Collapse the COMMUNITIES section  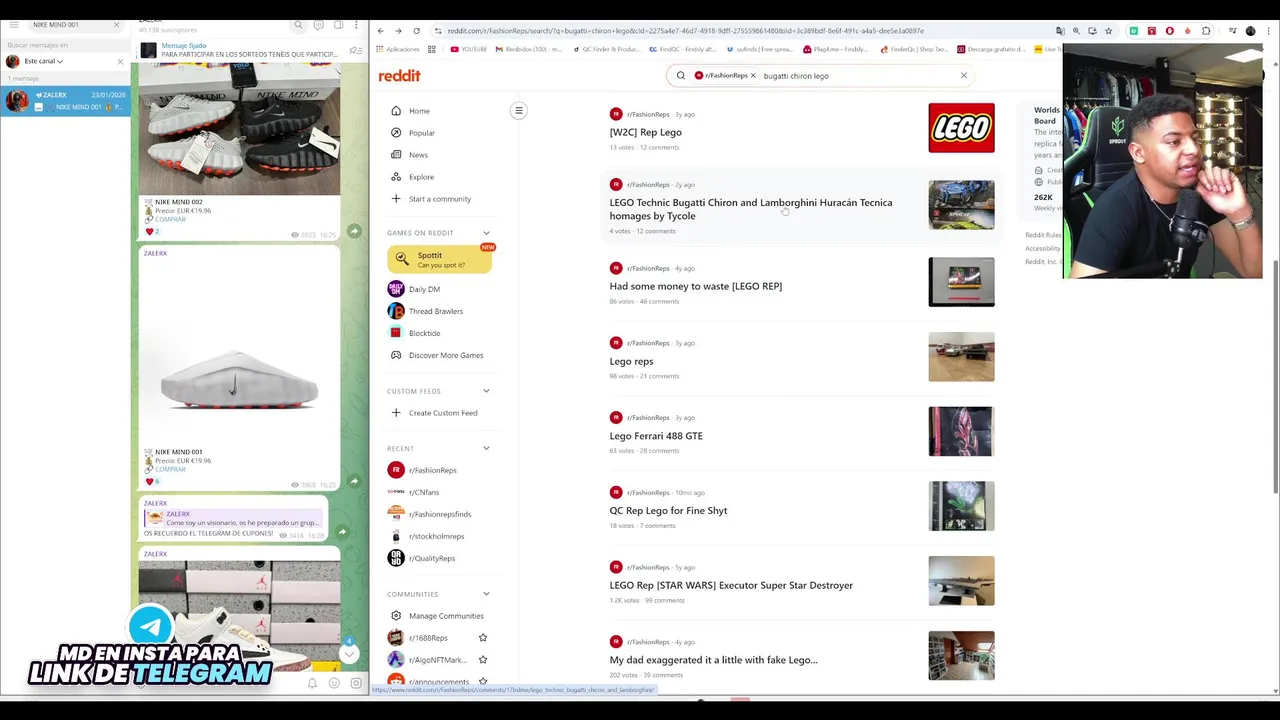[486, 594]
